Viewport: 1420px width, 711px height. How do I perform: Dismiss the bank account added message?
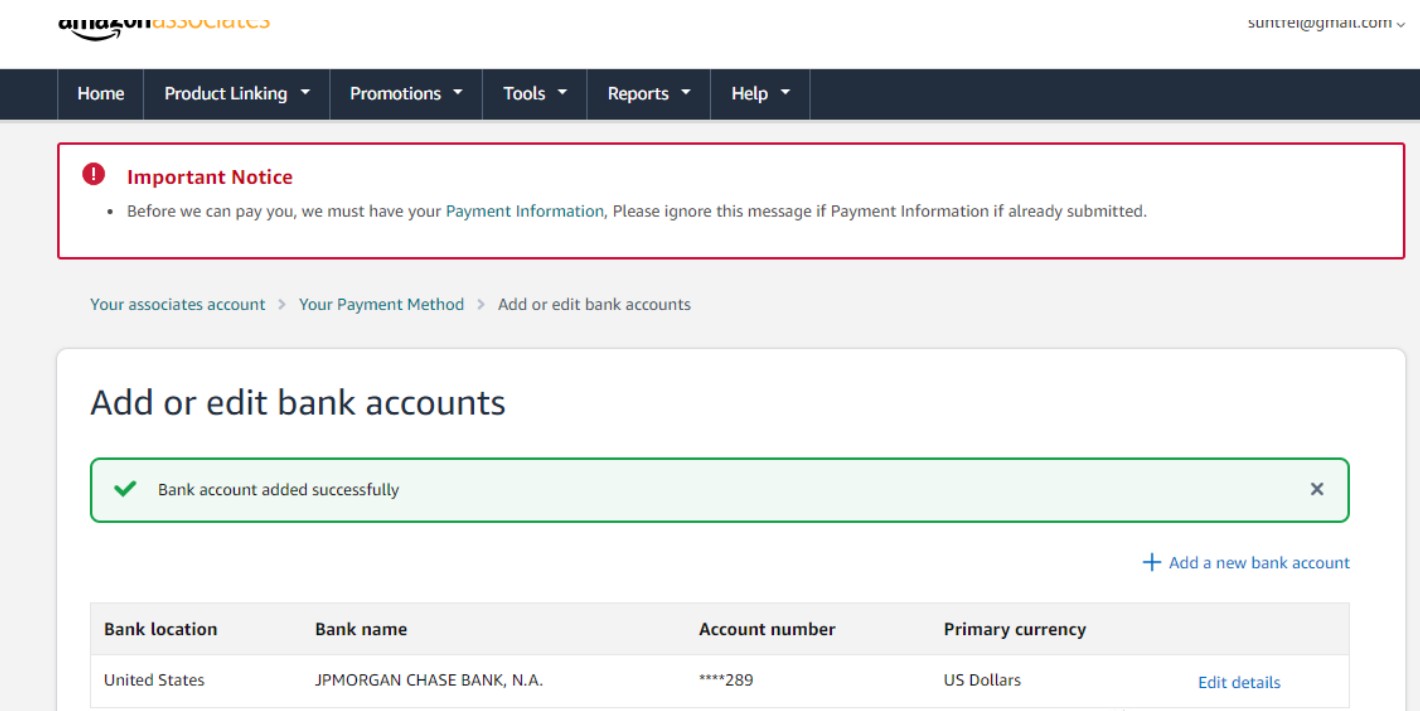(x=1316, y=489)
